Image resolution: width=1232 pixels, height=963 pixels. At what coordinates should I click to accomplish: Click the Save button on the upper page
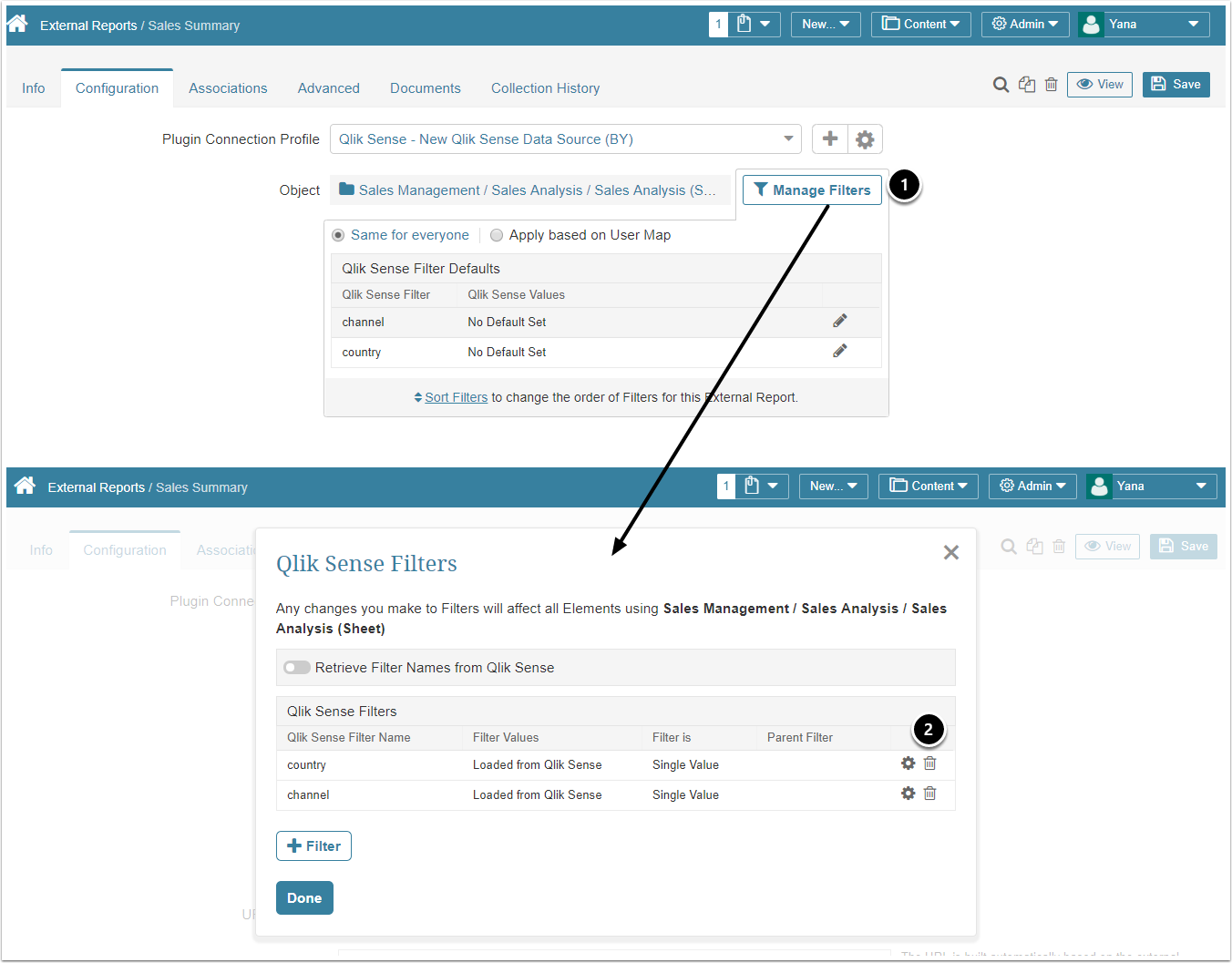(x=1176, y=85)
